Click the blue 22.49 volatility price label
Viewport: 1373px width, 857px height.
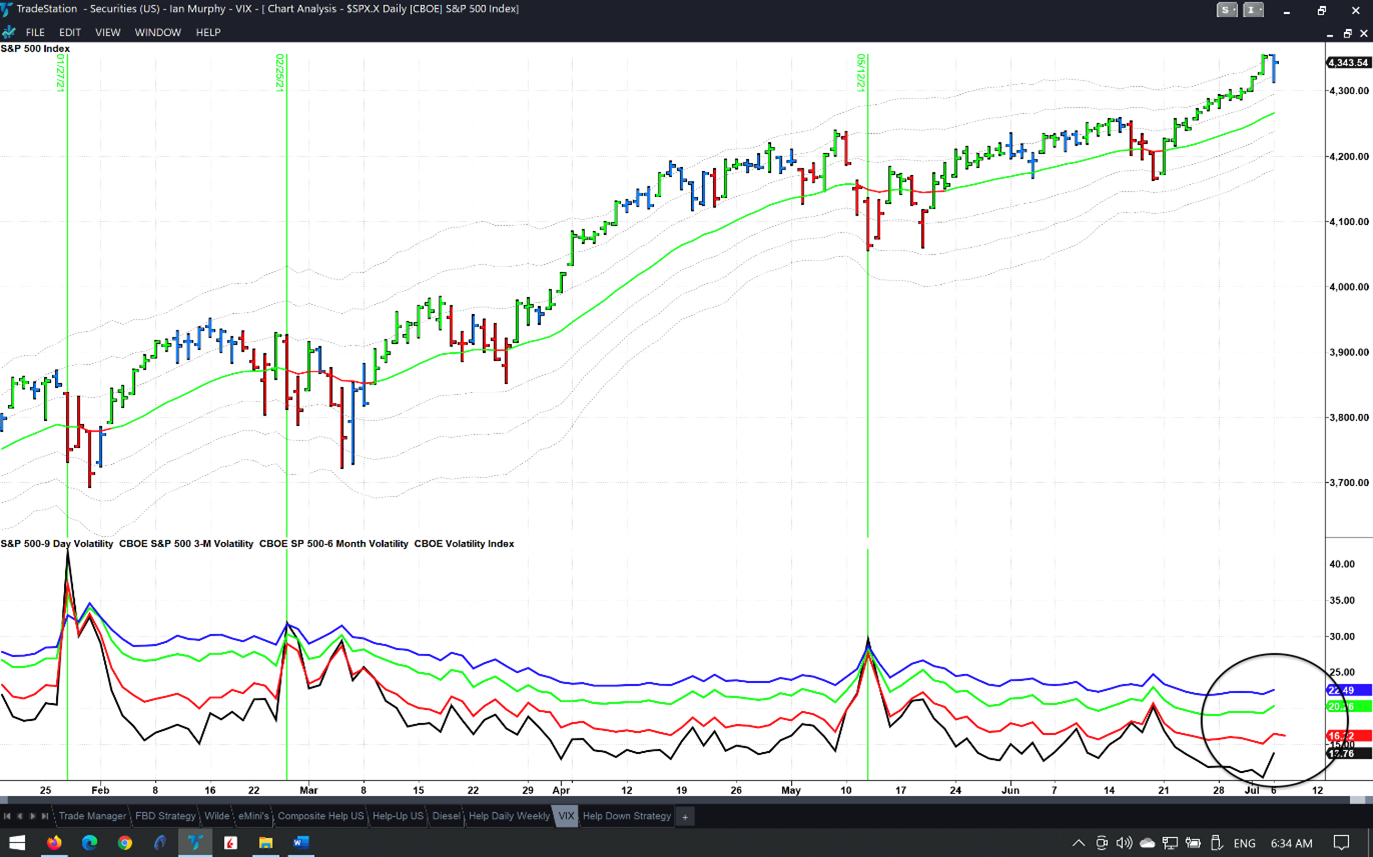coord(1347,690)
